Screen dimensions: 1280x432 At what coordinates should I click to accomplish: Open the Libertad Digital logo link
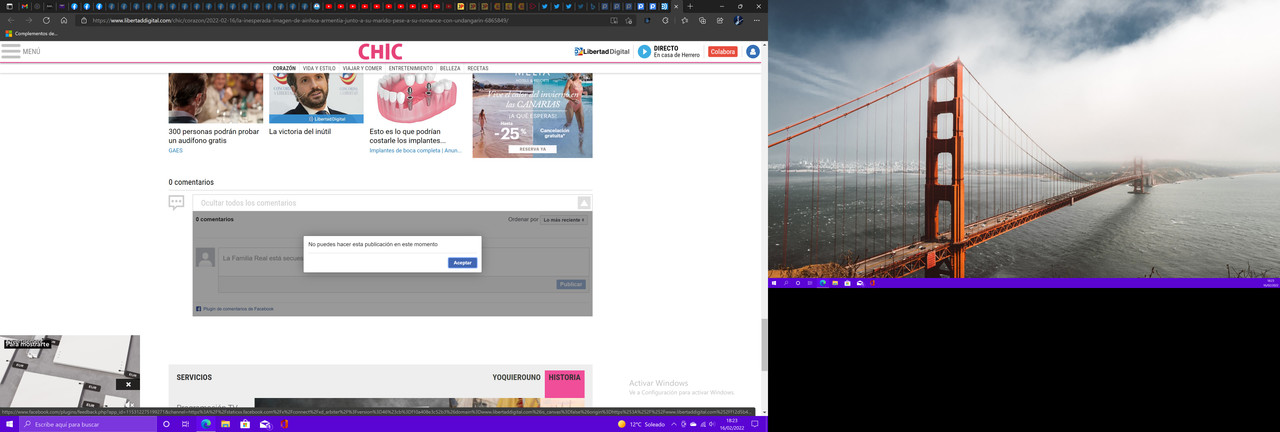coord(602,51)
